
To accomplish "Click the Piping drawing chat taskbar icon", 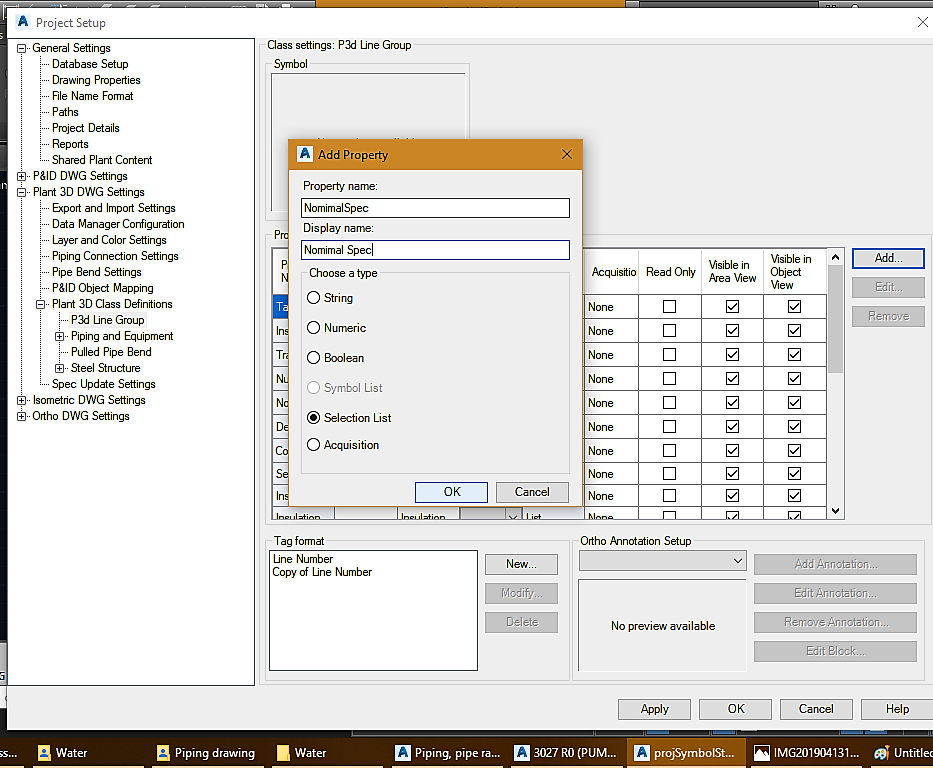I will pos(205,752).
